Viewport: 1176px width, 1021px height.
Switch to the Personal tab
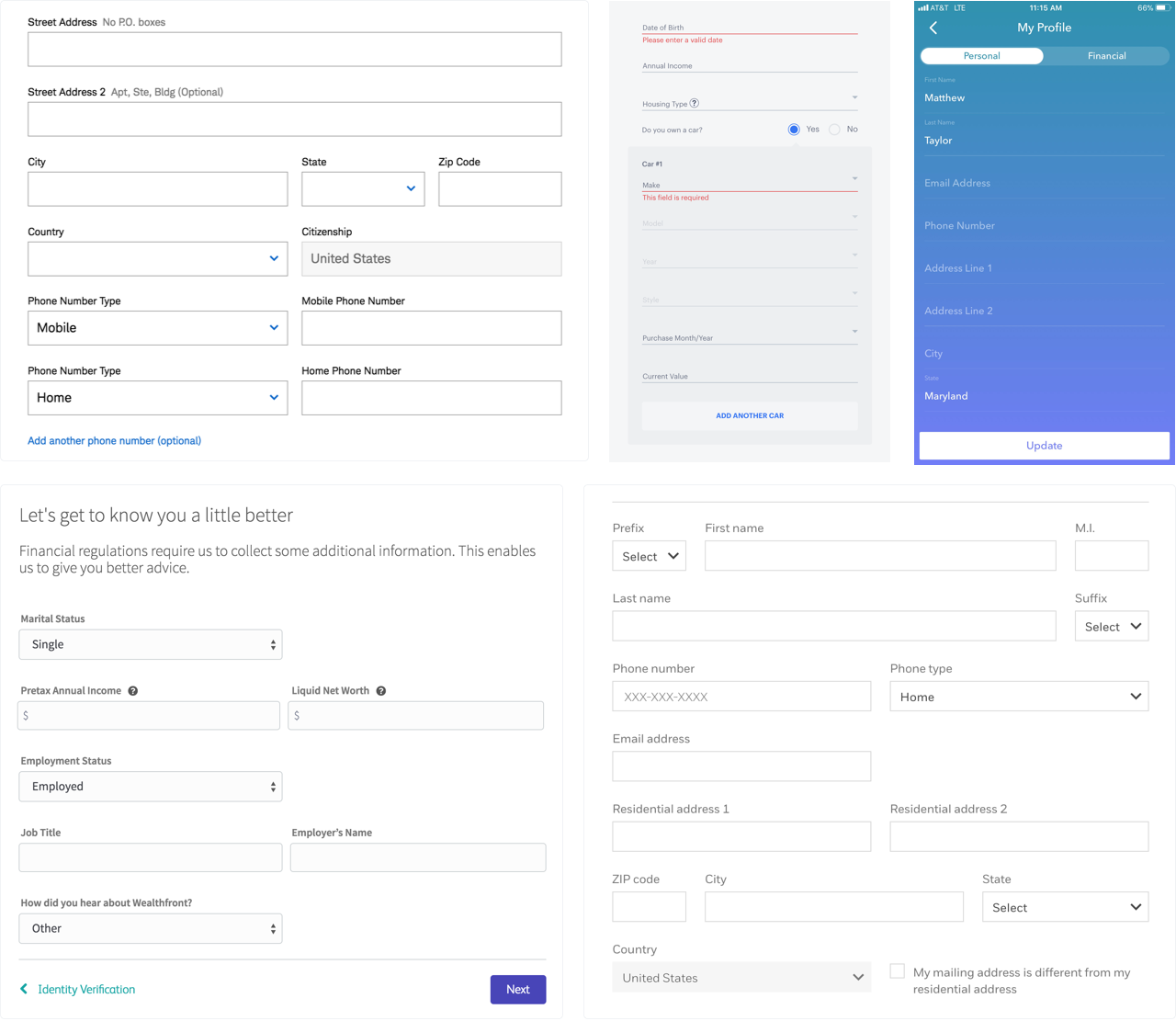[981, 56]
